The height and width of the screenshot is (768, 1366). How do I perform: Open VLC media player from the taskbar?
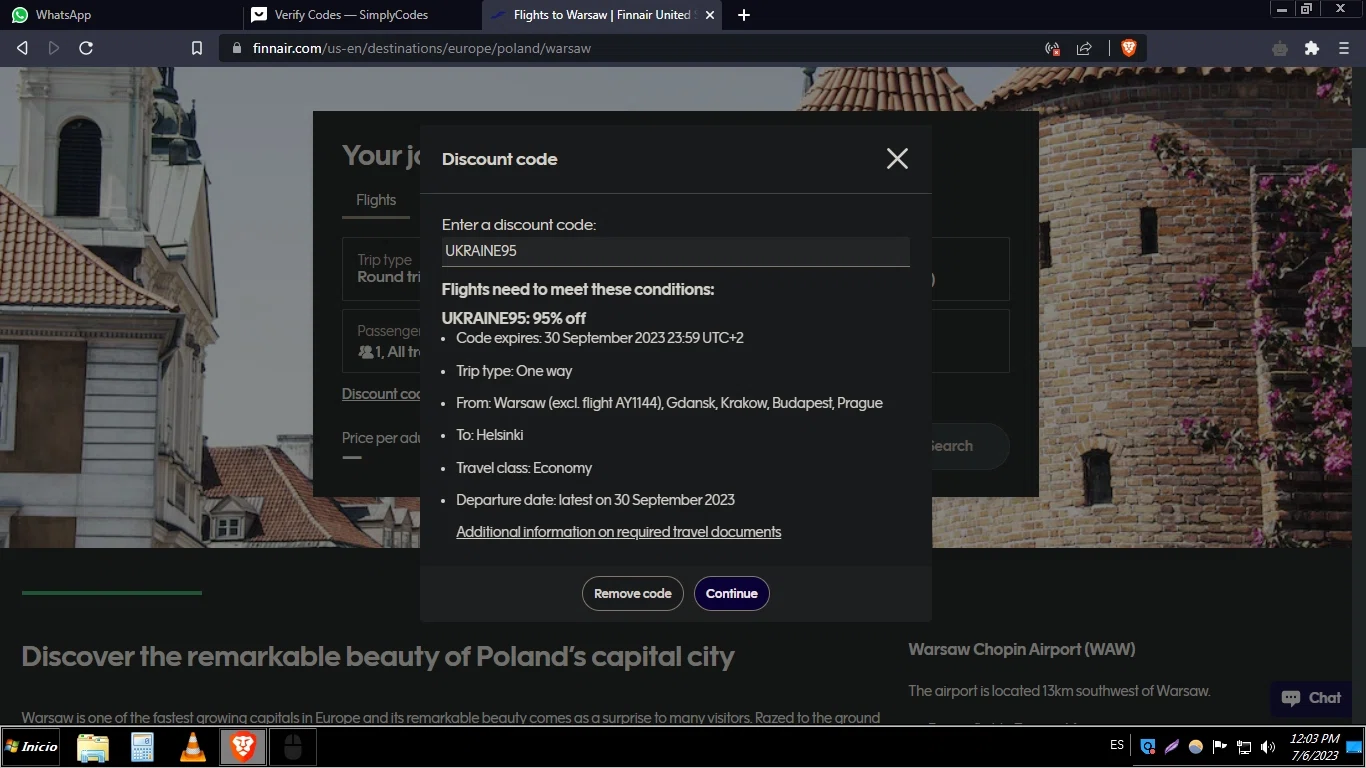point(192,747)
